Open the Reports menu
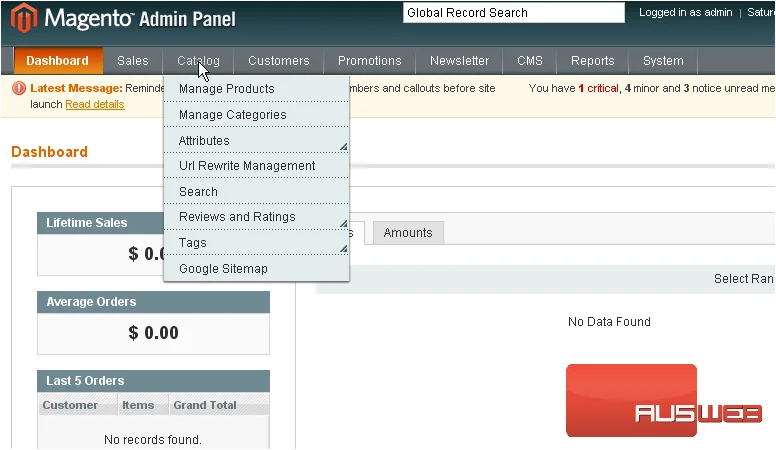The image size is (776, 450). [592, 61]
